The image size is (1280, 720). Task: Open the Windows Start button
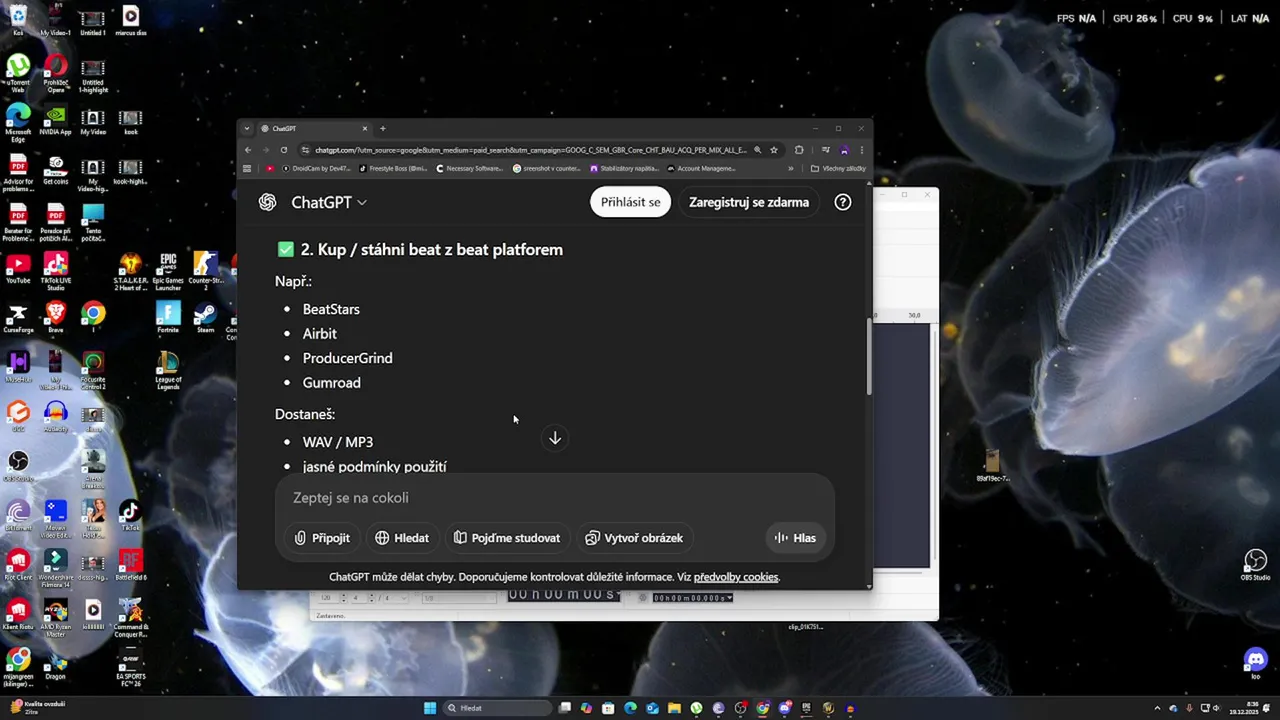click(x=430, y=708)
